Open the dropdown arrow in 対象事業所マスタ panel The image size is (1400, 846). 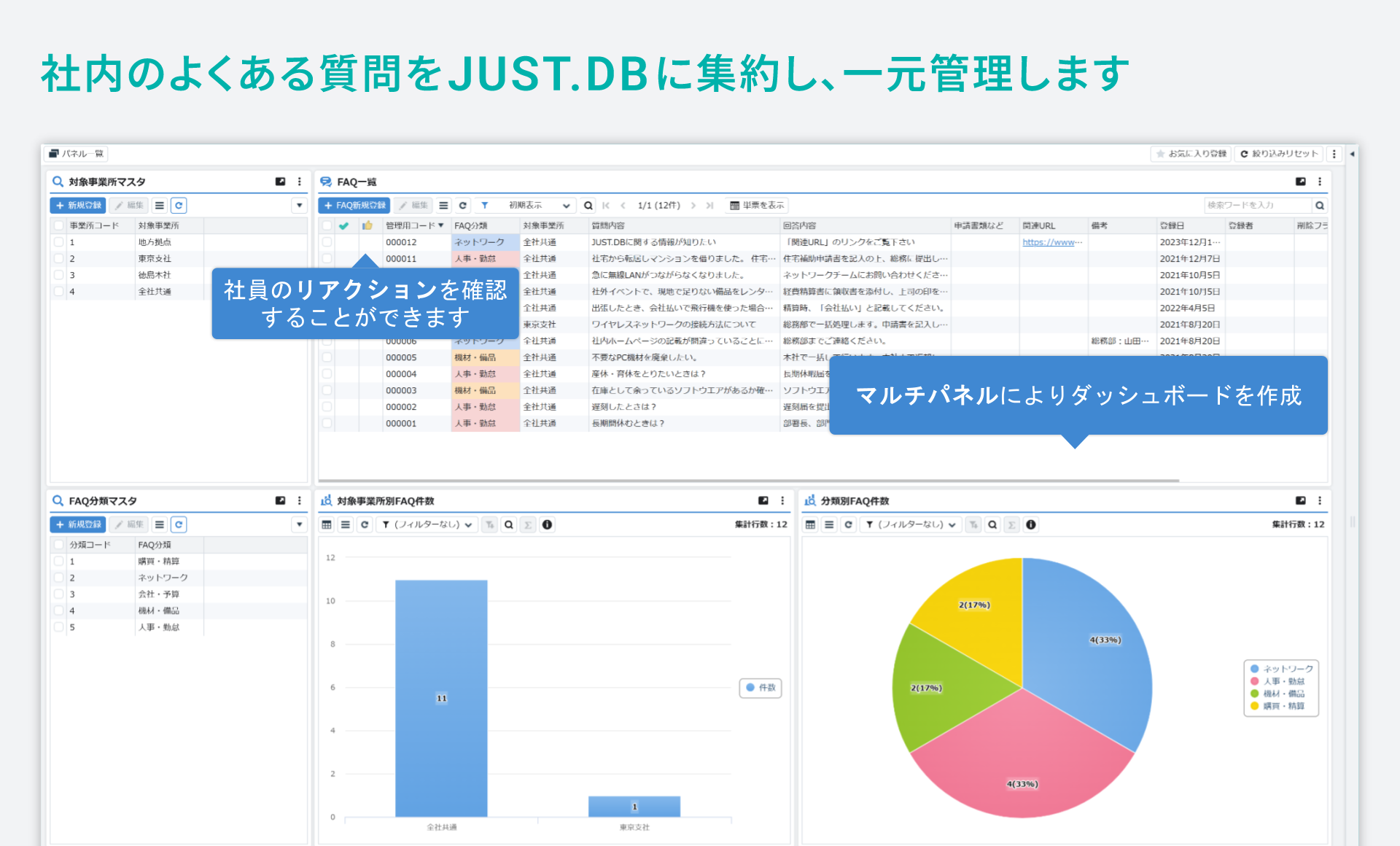coord(299,205)
